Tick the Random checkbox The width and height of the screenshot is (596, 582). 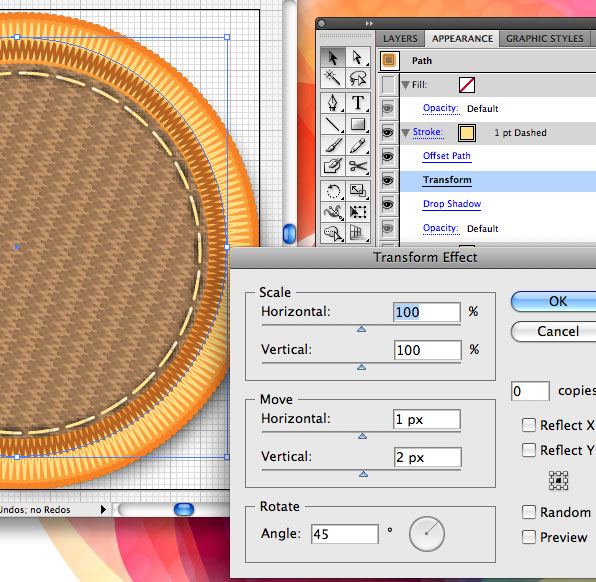[x=529, y=512]
